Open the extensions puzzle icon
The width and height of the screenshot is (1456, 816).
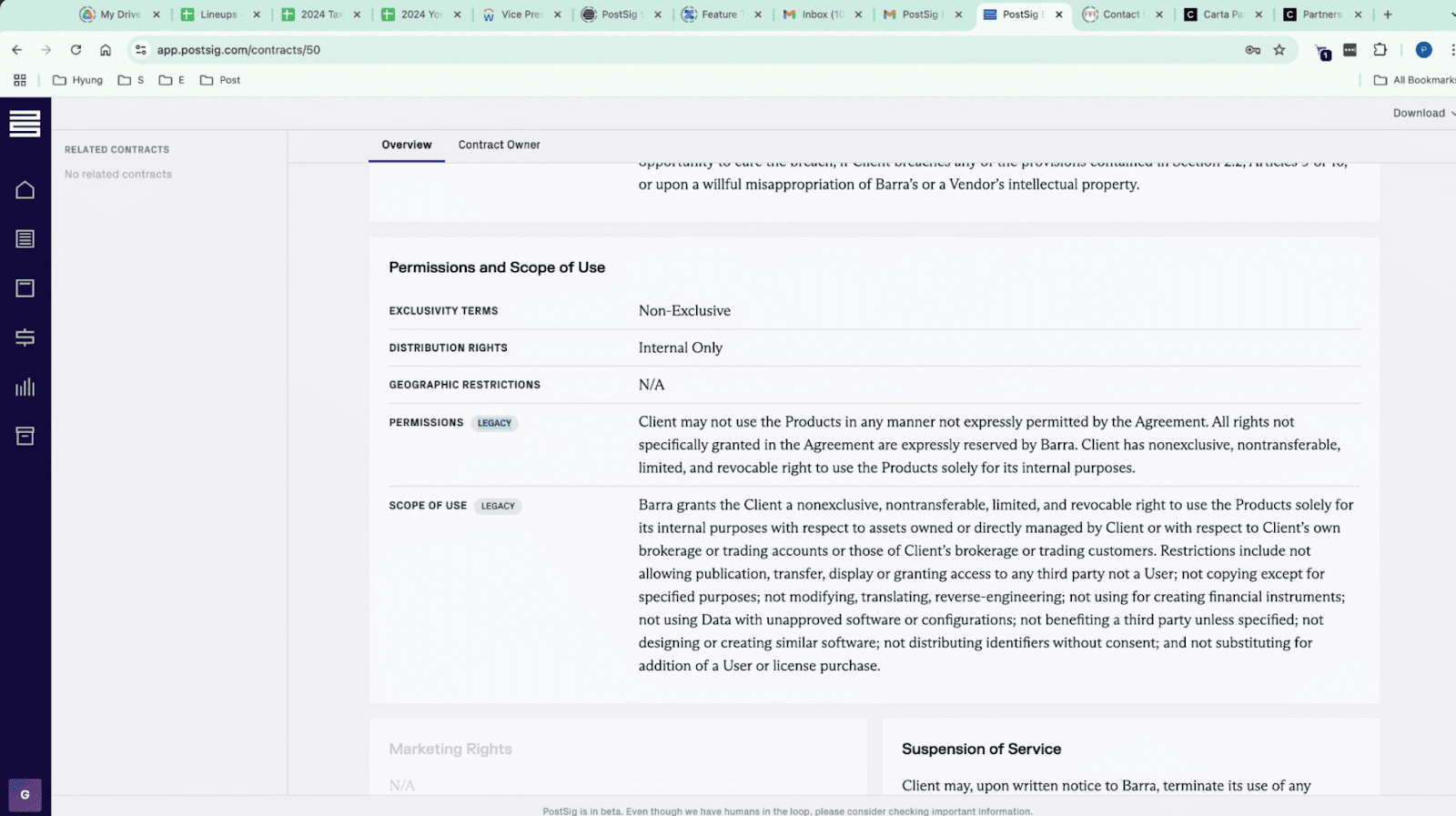1380,50
